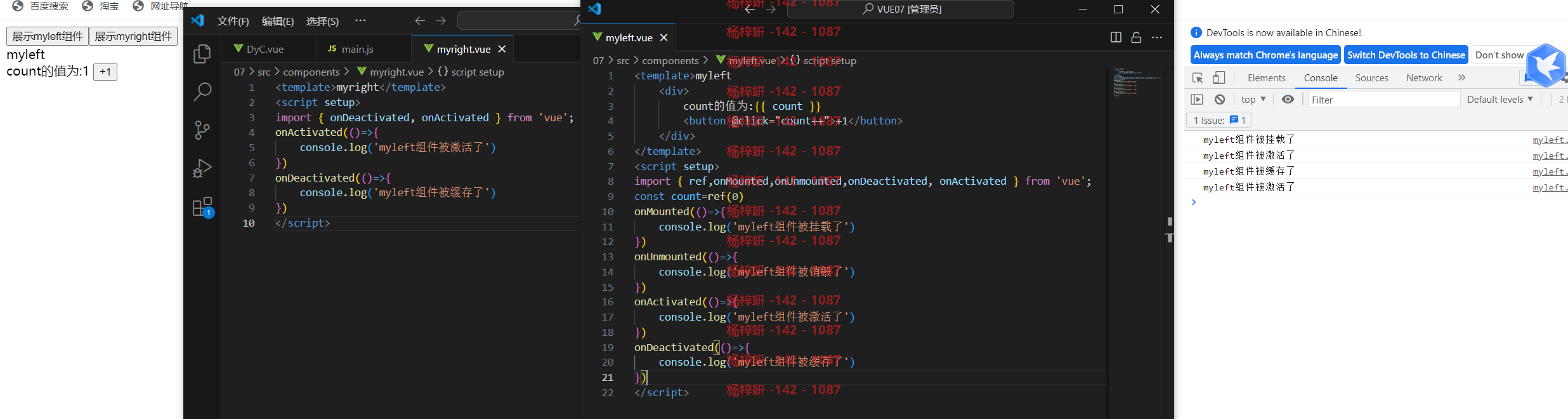This screenshot has width=1568, height=419.
Task: Click VS Code logo in myright.vue window
Action: (198, 20)
